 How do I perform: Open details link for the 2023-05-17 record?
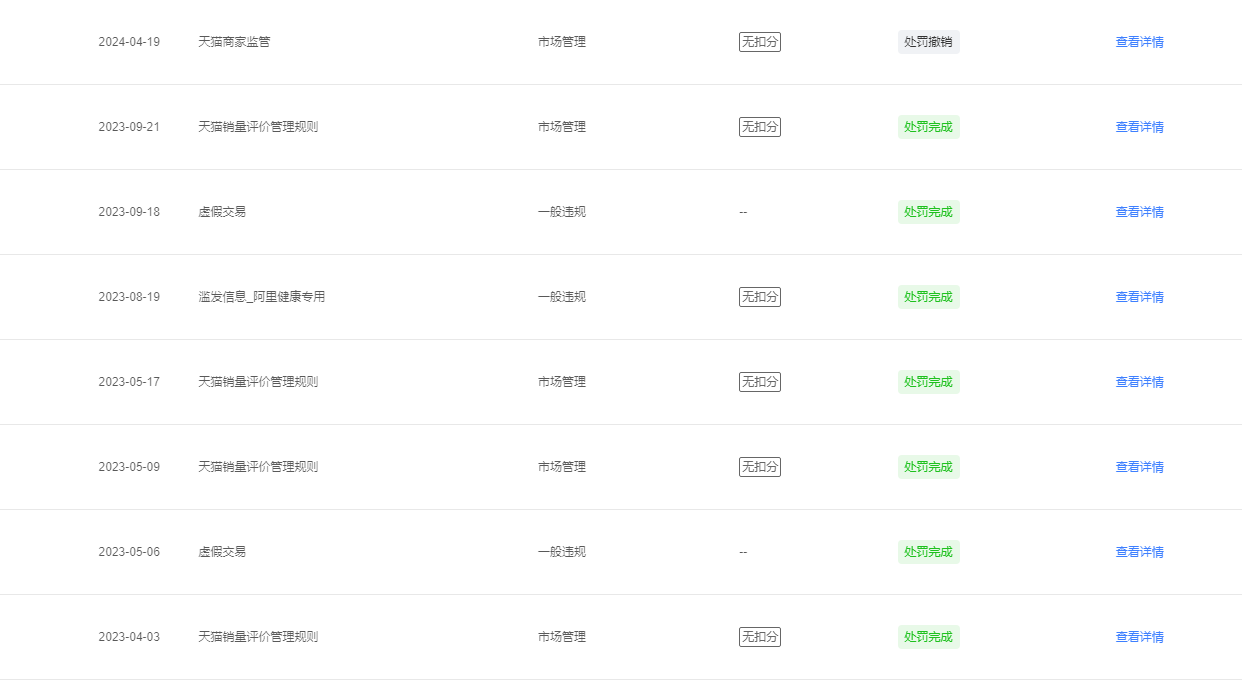click(x=1139, y=382)
